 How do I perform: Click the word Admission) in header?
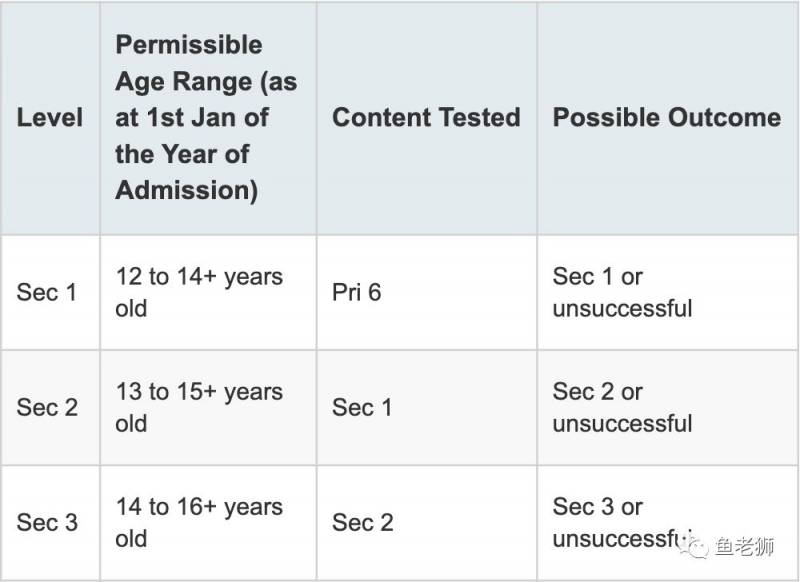[186, 190]
